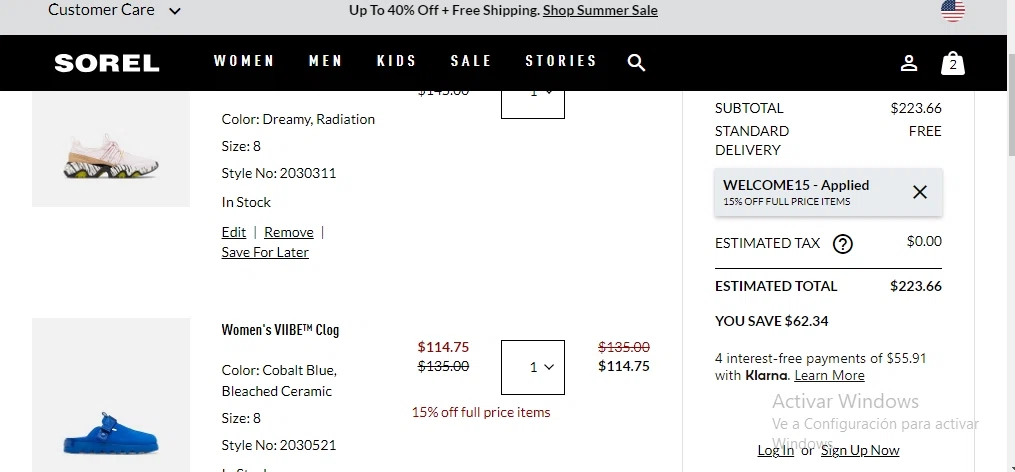Screen dimensions: 1015x472
Task: Click the estimated tax help icon
Action: (843, 244)
